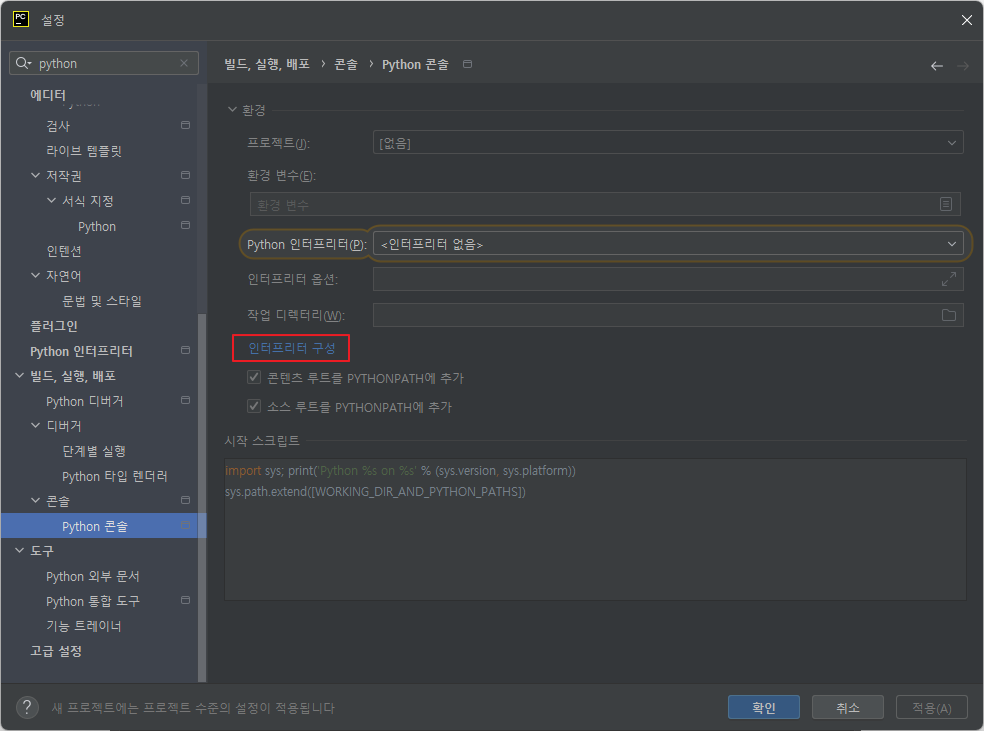This screenshot has width=984, height=731.
Task: Click the 인터프리터 구성 link
Action: point(292,348)
